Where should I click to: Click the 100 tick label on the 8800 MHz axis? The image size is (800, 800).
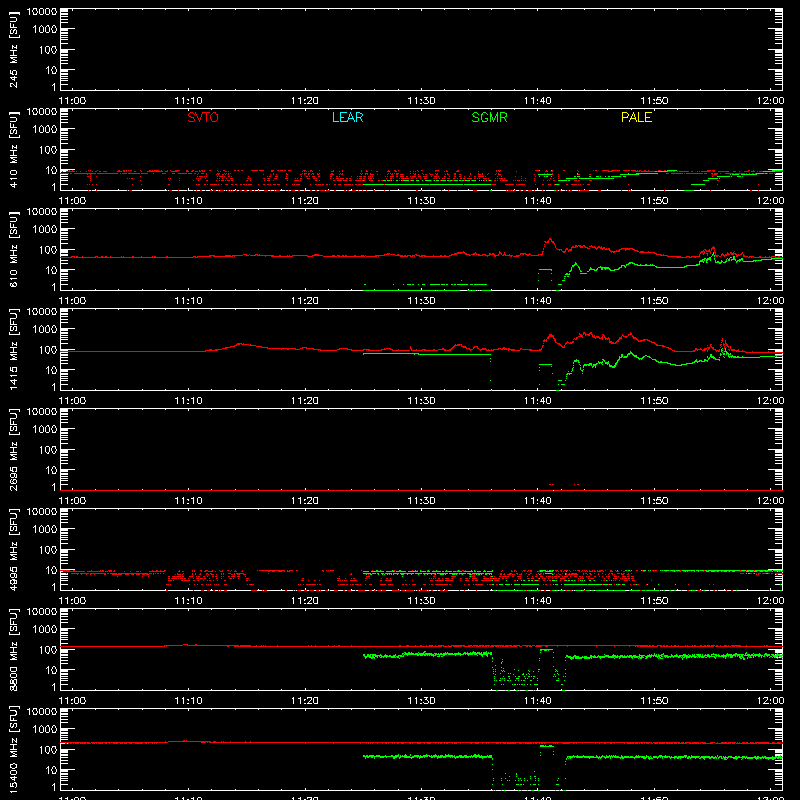[x=49, y=650]
